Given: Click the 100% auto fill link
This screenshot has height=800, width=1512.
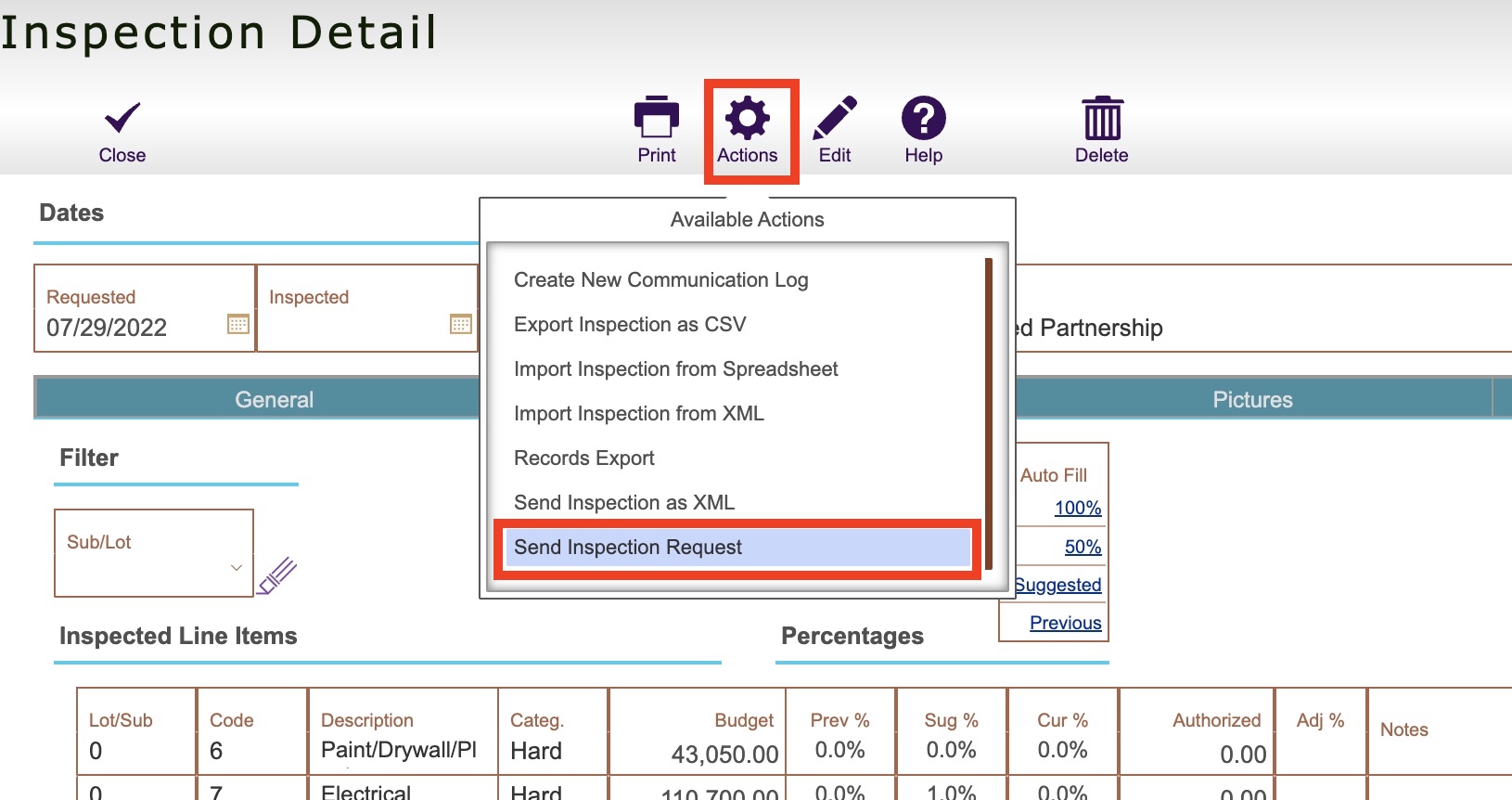Looking at the screenshot, I should [1077, 508].
